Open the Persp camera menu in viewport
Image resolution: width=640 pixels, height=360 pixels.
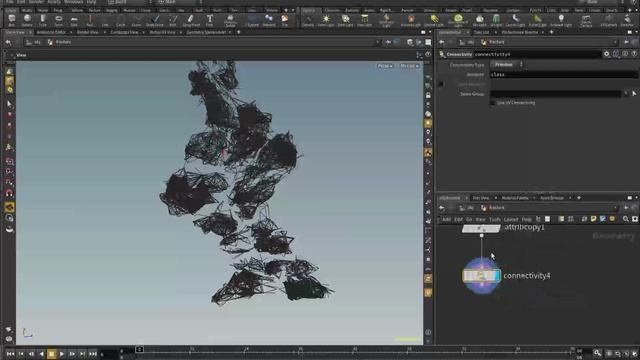point(385,66)
